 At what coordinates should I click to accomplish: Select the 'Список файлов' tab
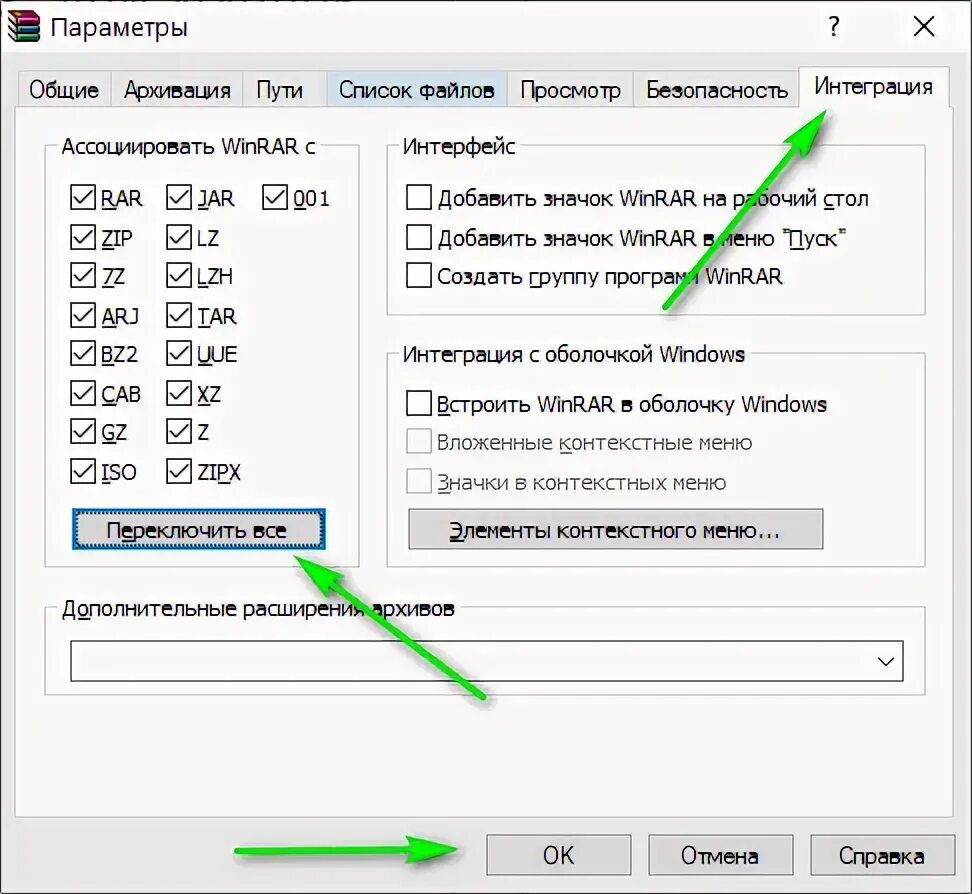pos(416,88)
